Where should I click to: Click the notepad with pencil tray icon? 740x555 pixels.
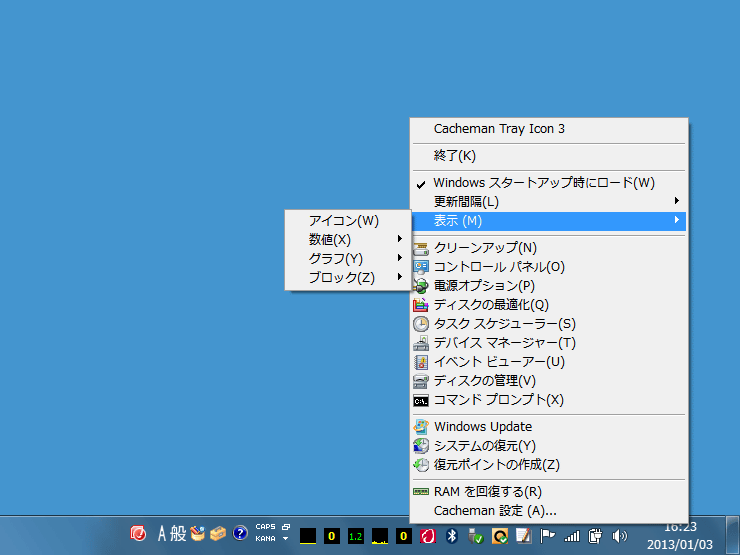coord(523,536)
